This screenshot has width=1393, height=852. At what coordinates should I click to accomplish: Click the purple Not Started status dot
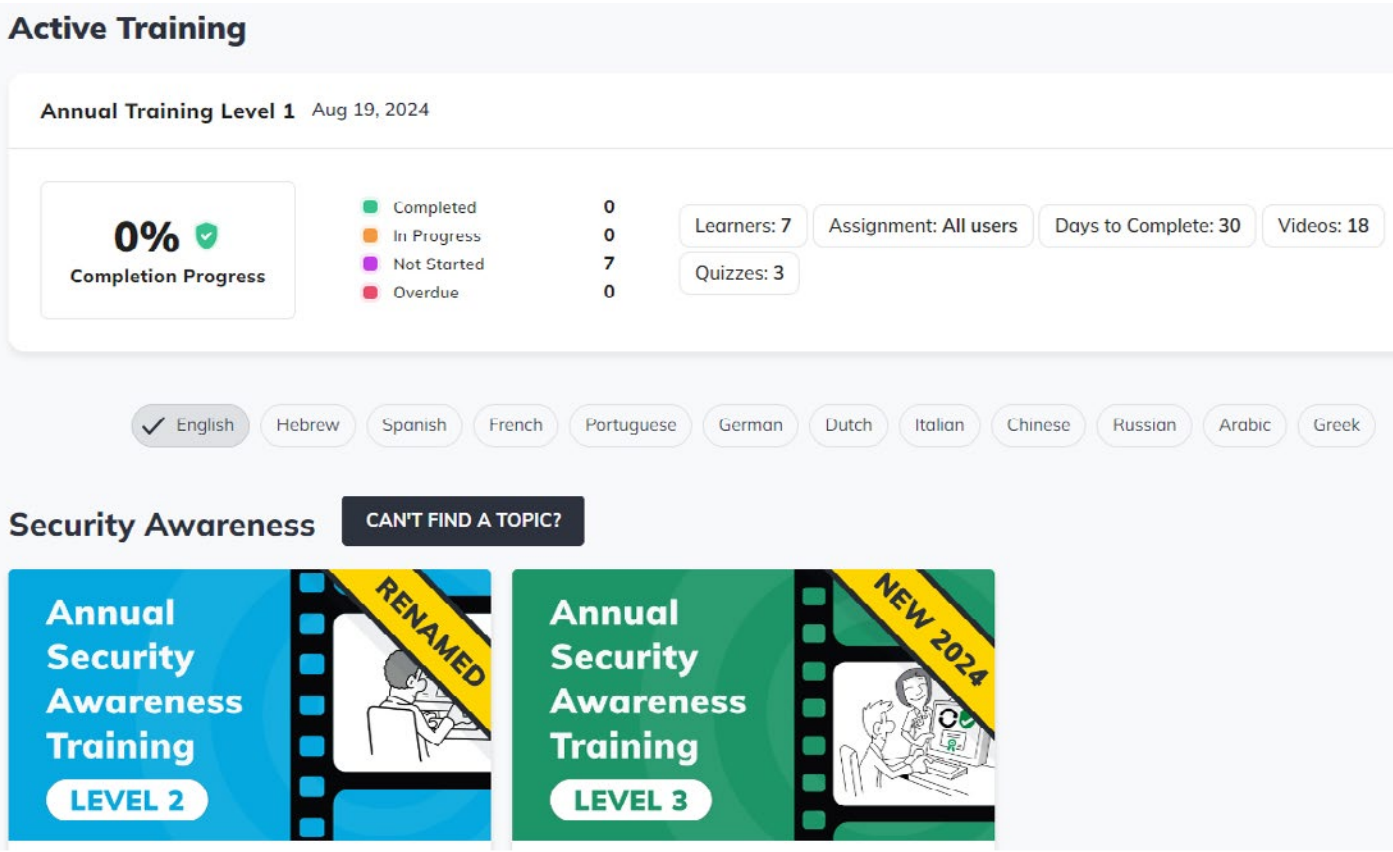pos(370,264)
